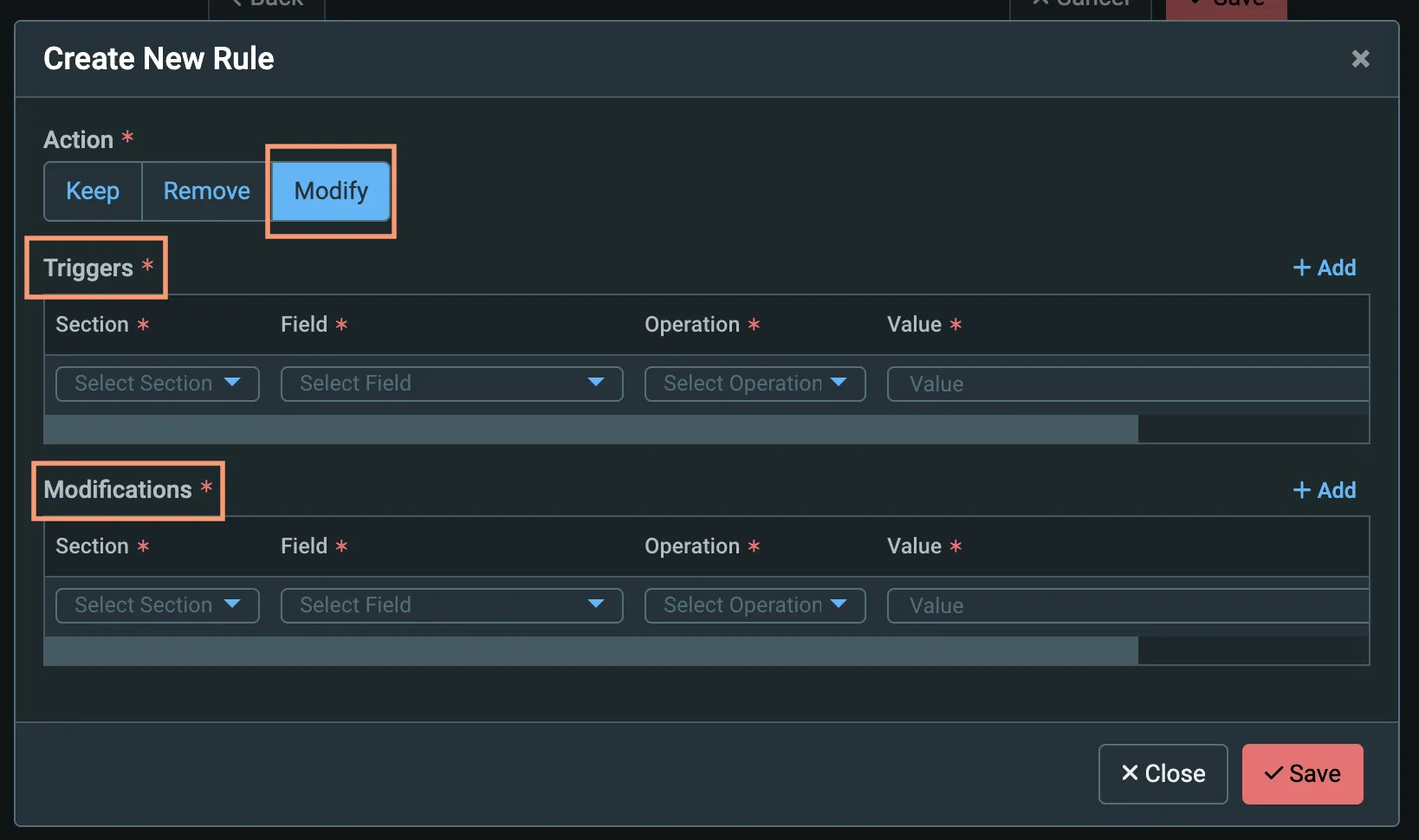Open Select Field dropdown under Modifications
The image size is (1419, 840).
452,605
